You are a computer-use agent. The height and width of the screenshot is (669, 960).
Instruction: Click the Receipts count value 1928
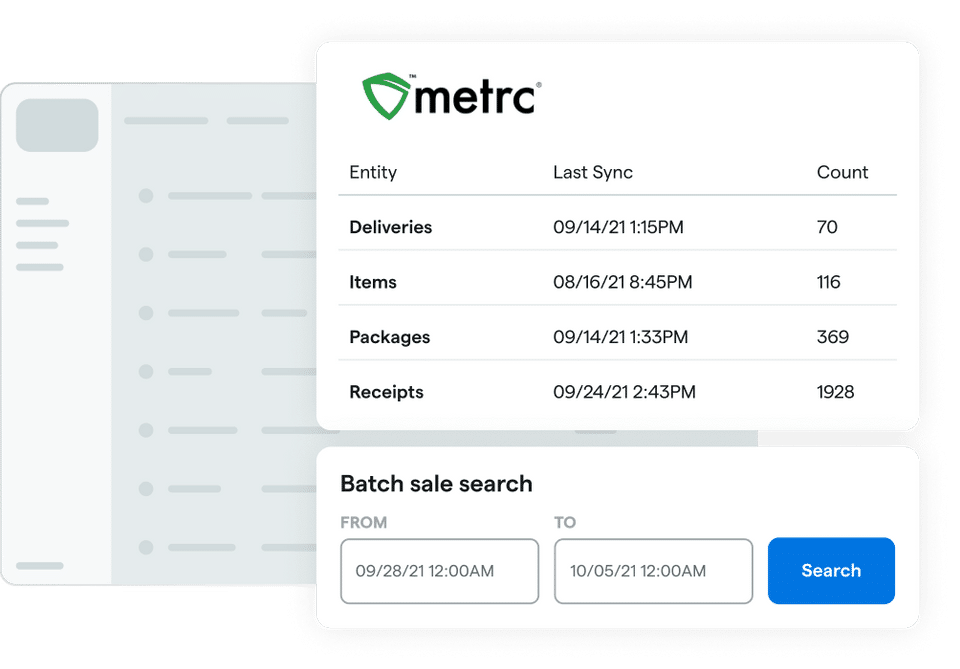(x=835, y=392)
